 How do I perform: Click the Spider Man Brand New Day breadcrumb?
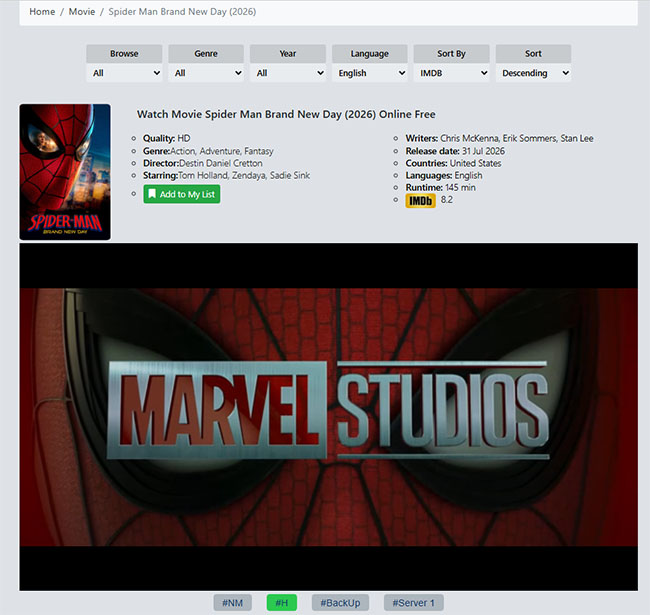pos(182,12)
